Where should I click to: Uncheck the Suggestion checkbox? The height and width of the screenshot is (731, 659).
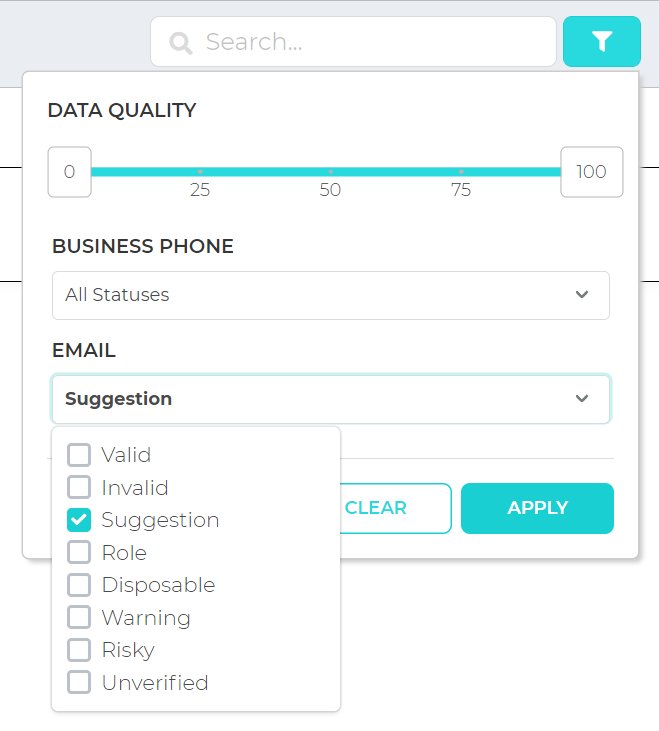[79, 520]
